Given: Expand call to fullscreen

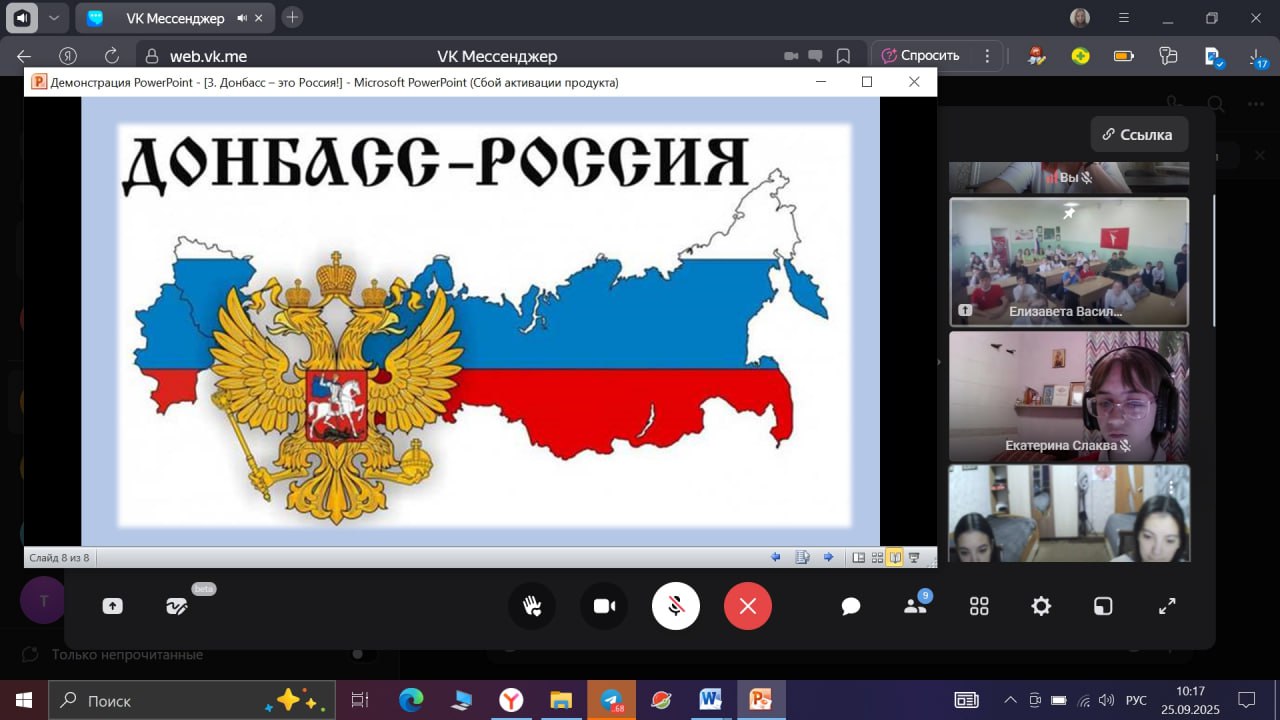Looking at the screenshot, I should tap(1167, 606).
